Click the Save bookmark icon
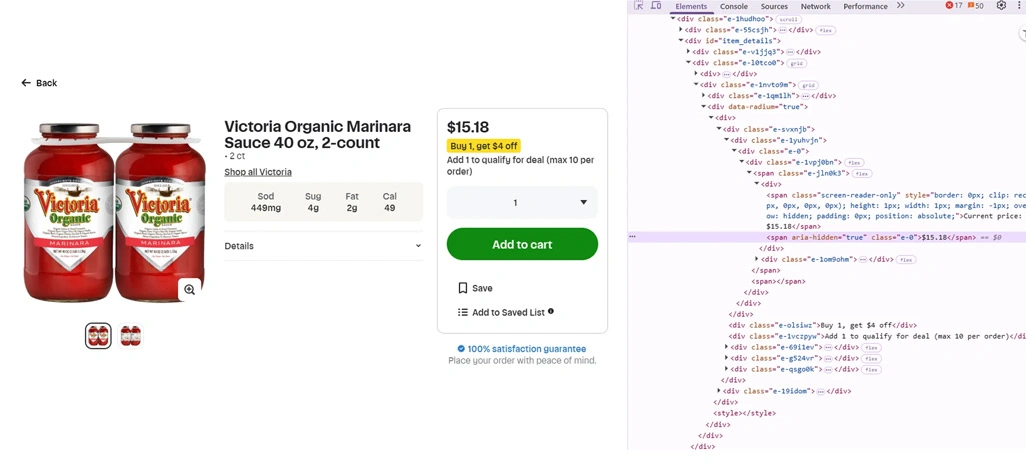This screenshot has height=466, width=1026. pos(463,288)
